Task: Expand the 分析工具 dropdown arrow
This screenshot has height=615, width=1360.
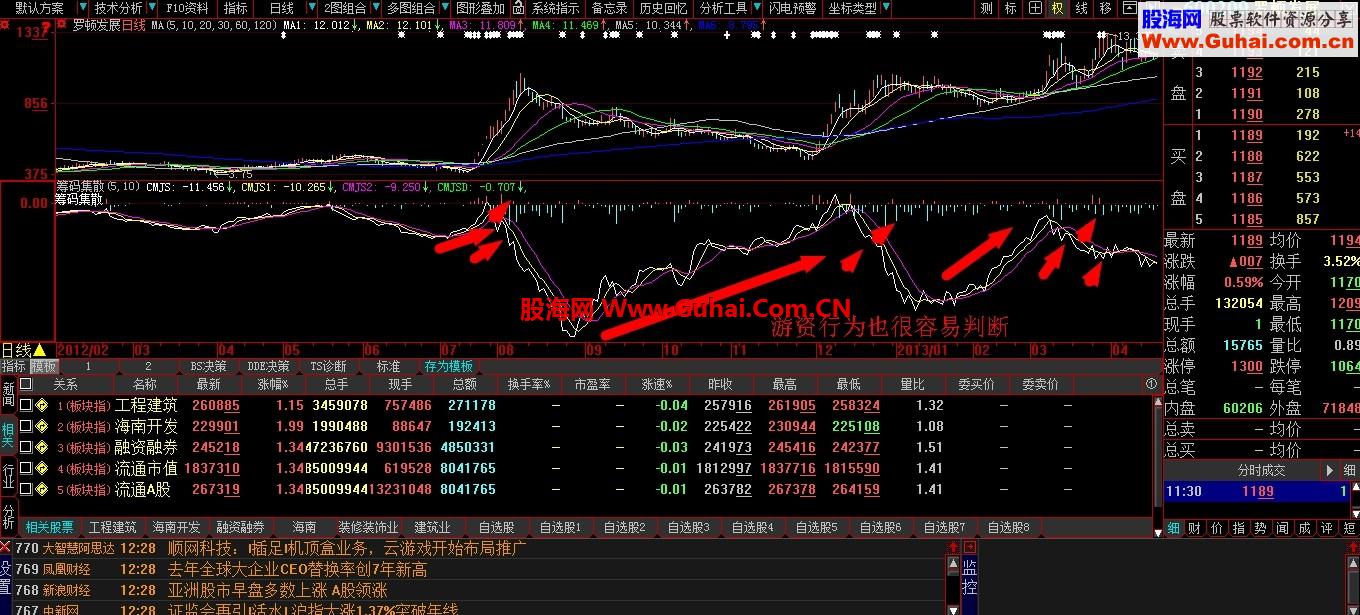Action: coord(755,8)
